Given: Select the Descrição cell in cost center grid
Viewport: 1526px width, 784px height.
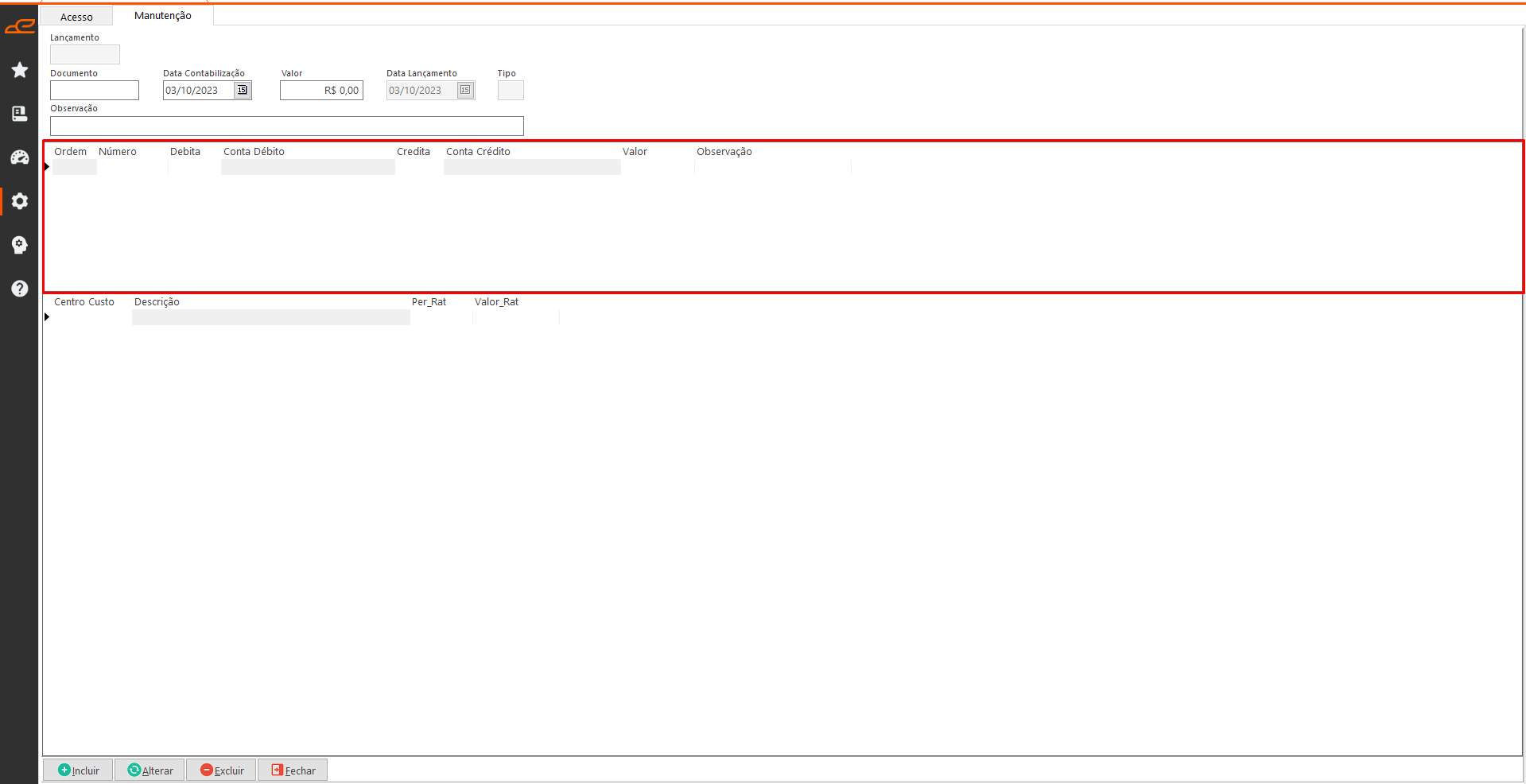Looking at the screenshot, I should [x=270, y=317].
